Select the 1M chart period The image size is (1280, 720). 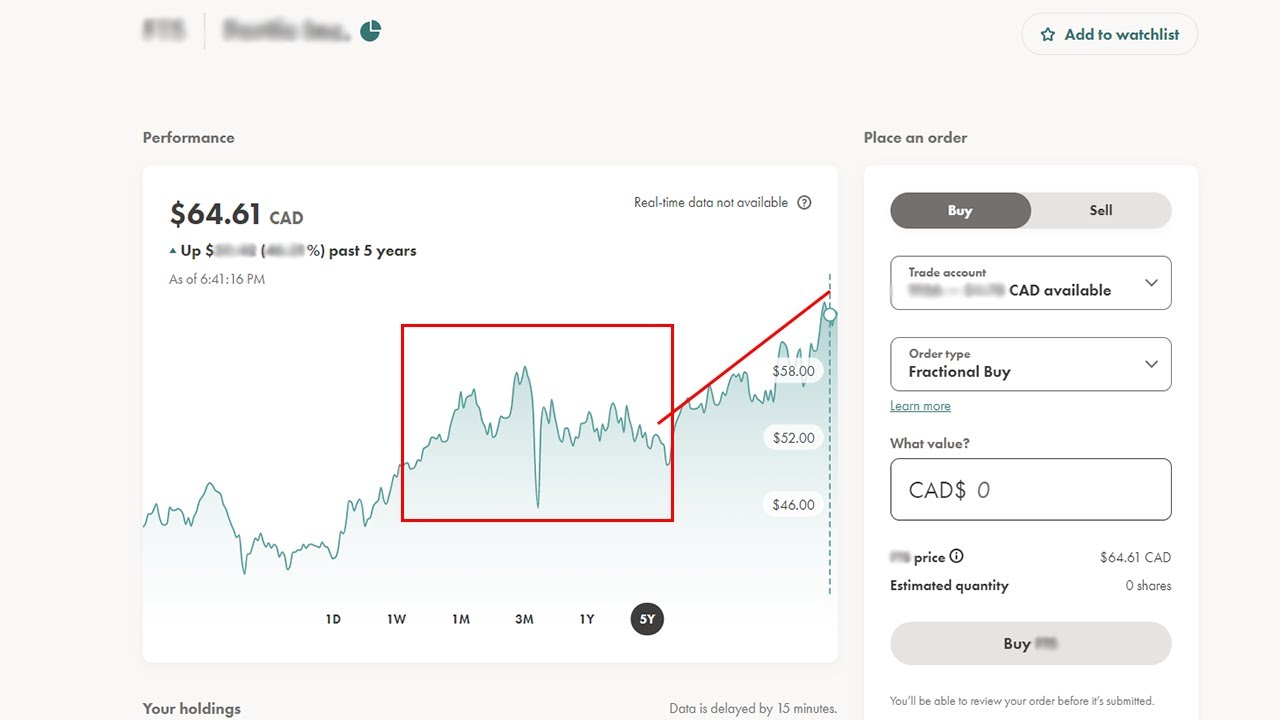(460, 619)
